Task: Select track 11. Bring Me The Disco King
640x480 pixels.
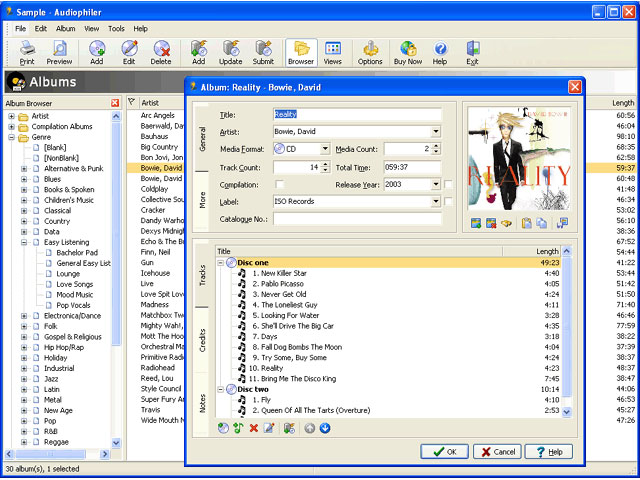Action: 293,379
